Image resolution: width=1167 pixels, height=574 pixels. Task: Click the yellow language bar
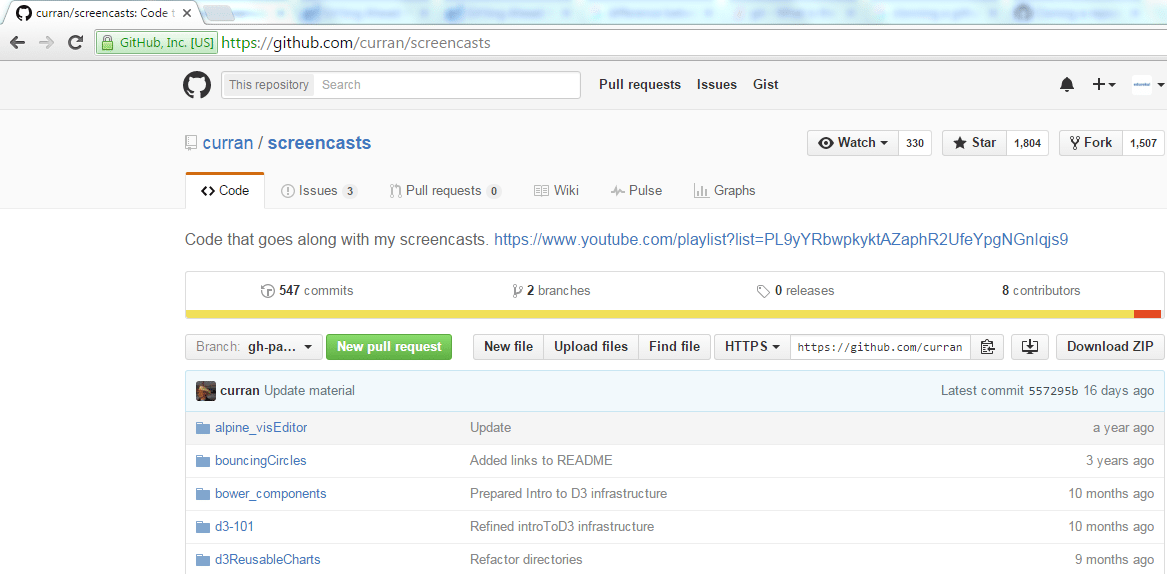[x=659, y=314]
